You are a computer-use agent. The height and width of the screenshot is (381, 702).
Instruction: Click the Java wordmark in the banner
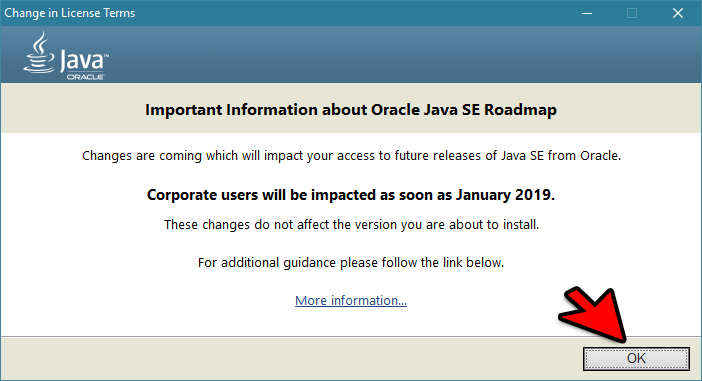[x=84, y=60]
